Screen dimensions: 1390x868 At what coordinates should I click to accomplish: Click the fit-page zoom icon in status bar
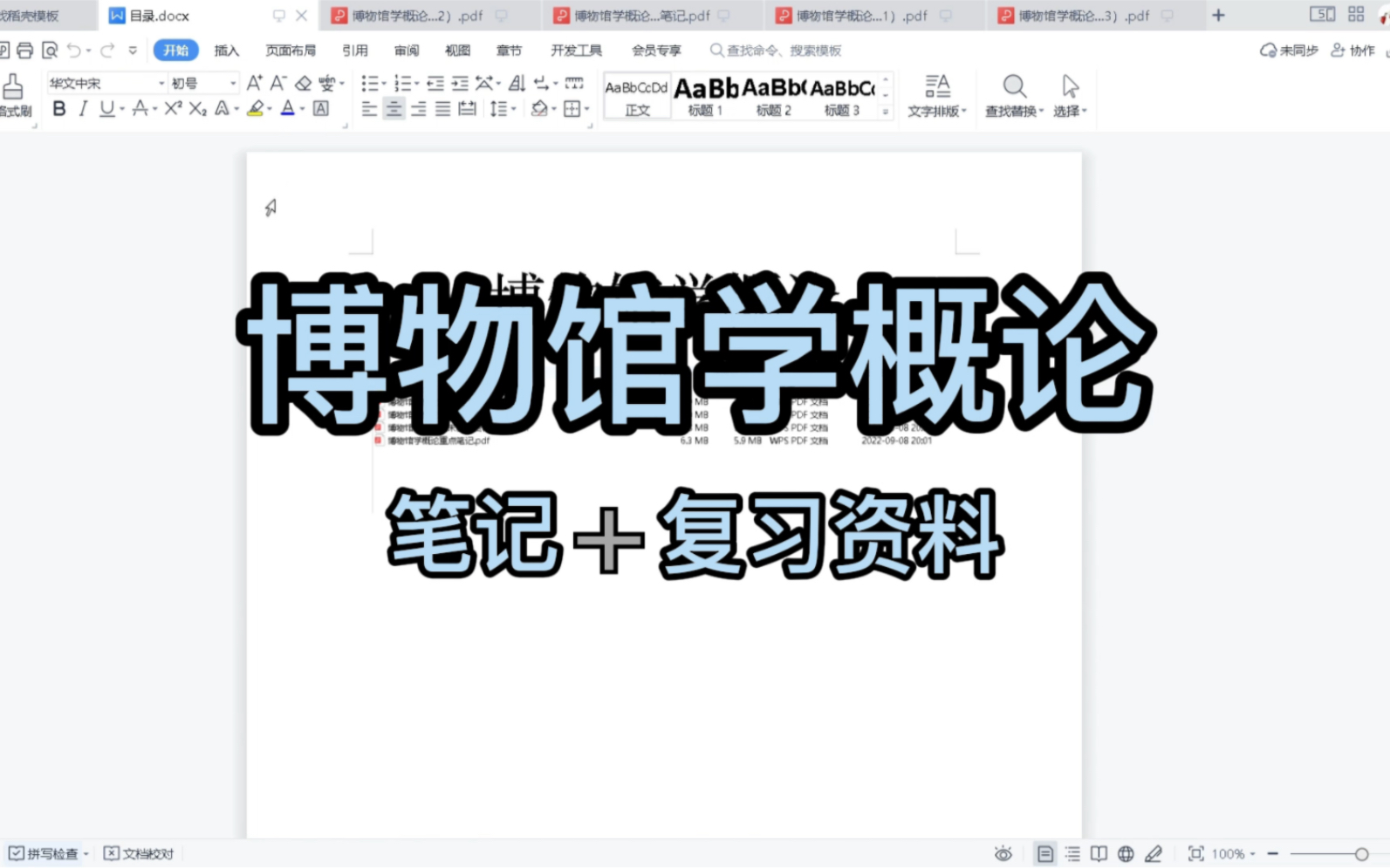point(1196,854)
